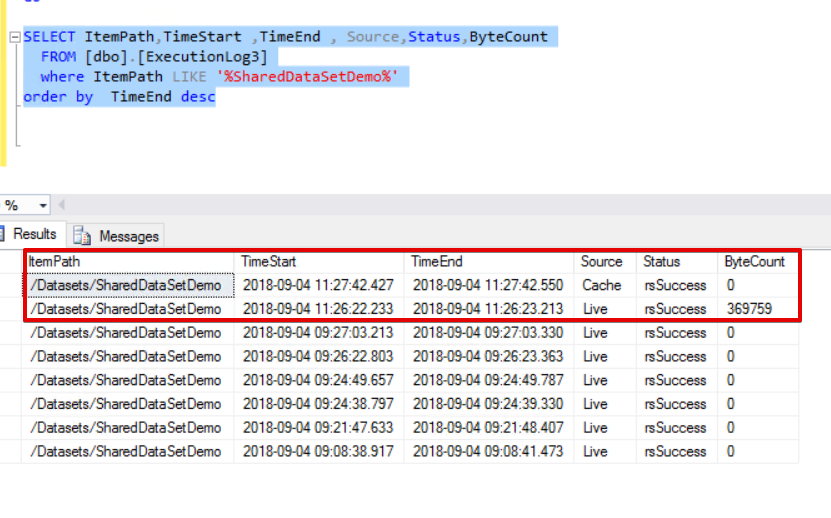The image size is (831, 518).
Task: Collapse the SELECT query outline toggle
Action: tap(15, 37)
